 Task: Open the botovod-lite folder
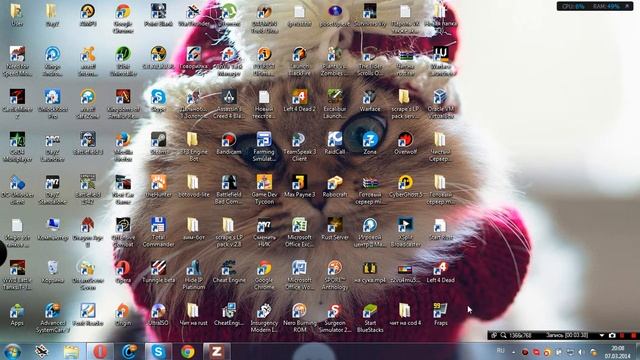[x=193, y=186]
